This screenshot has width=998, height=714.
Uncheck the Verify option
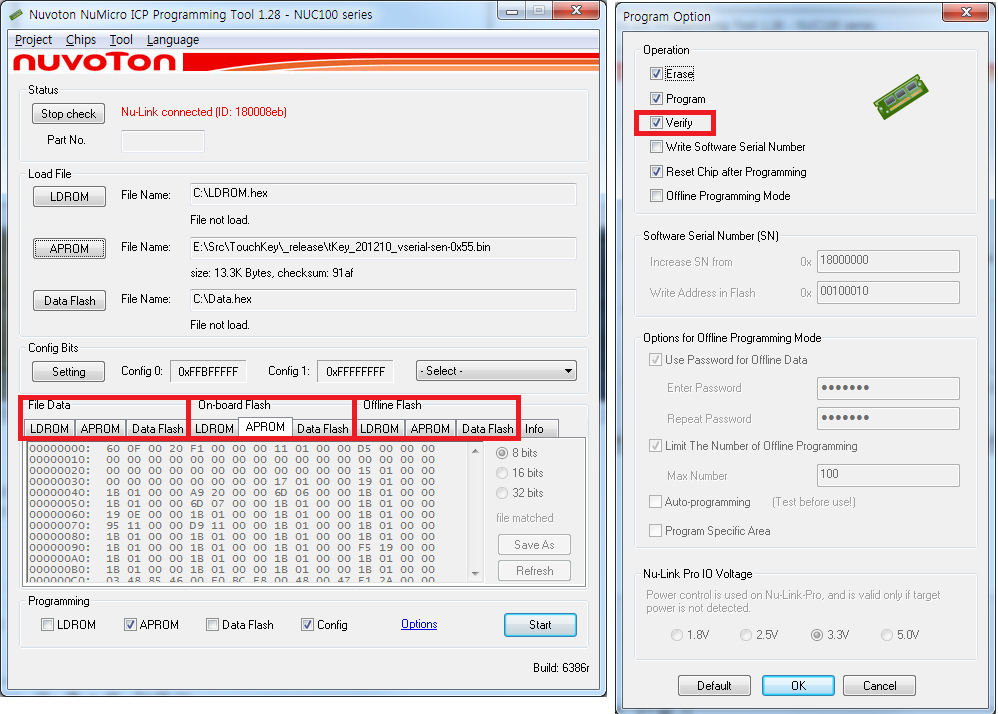(x=656, y=123)
